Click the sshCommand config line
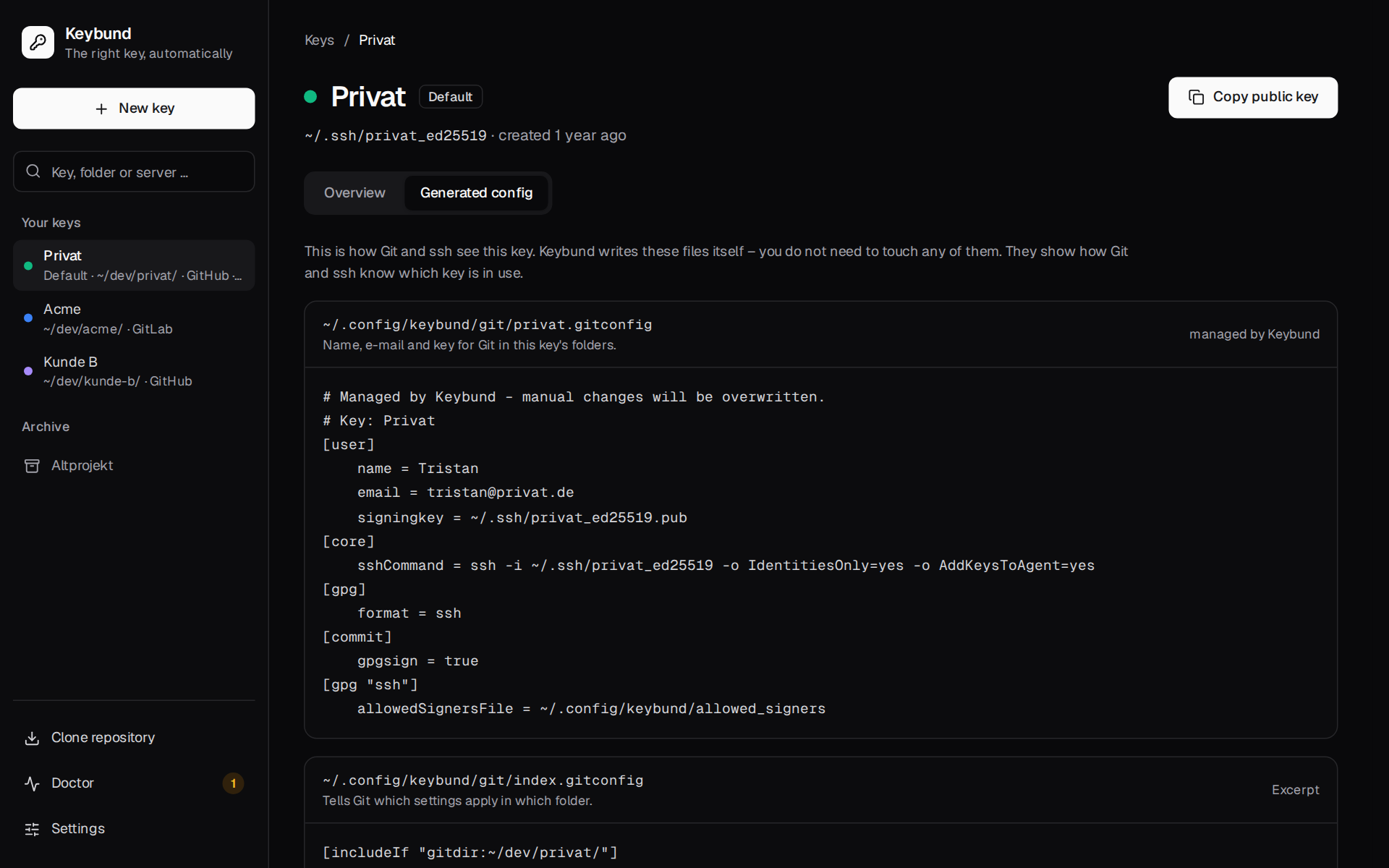Viewport: 1389px width, 868px height. point(726,566)
